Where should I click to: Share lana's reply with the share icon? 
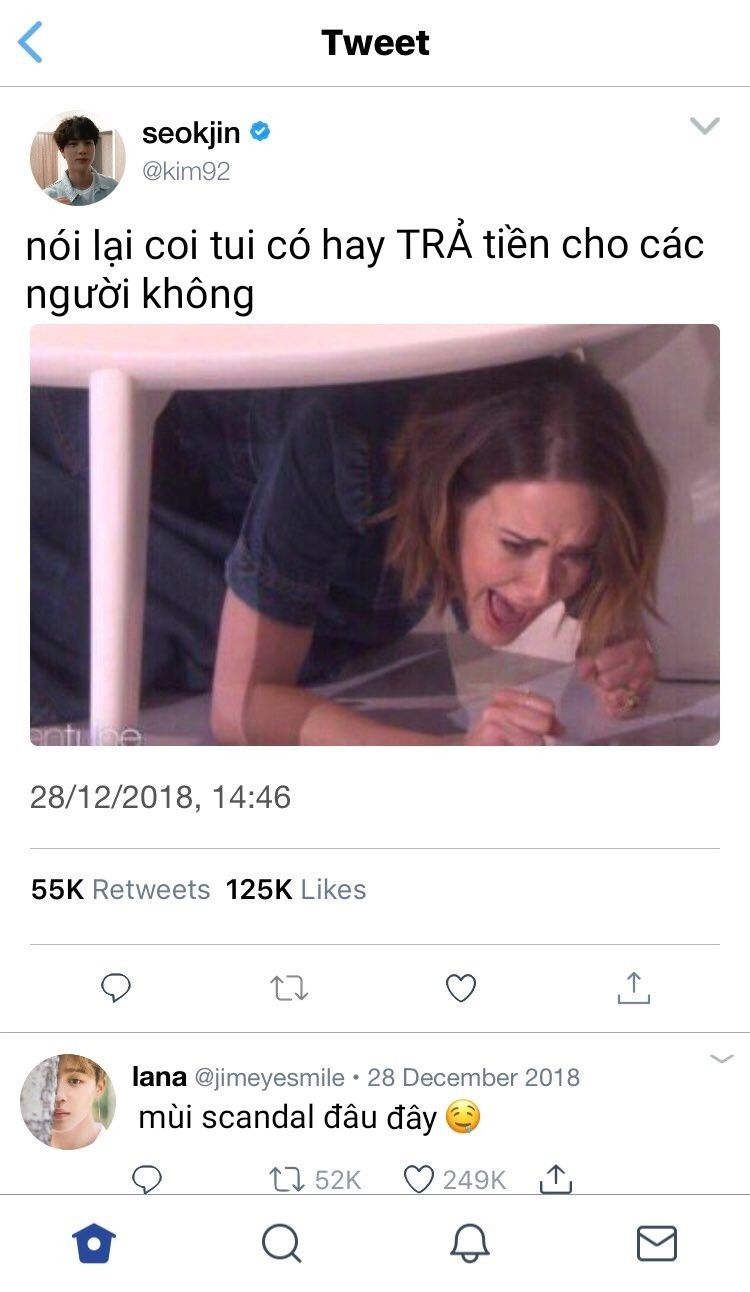click(556, 1179)
